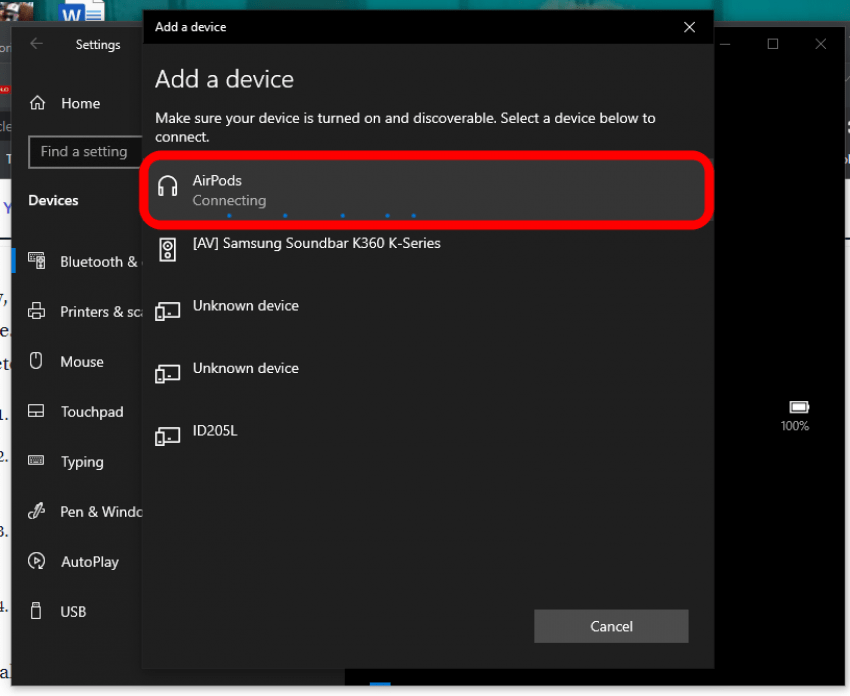Screen dimensions: 850x696
Task: Select AirPods in the device list
Action: [x=427, y=190]
